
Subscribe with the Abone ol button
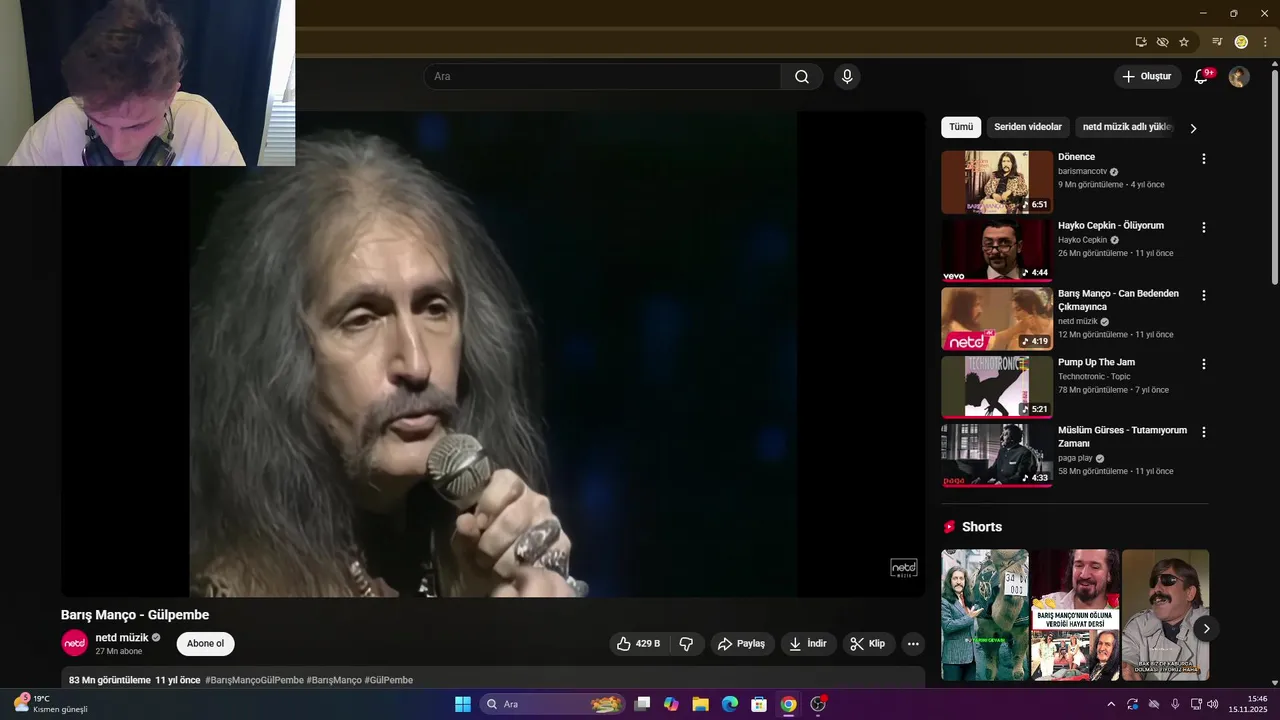tap(206, 644)
